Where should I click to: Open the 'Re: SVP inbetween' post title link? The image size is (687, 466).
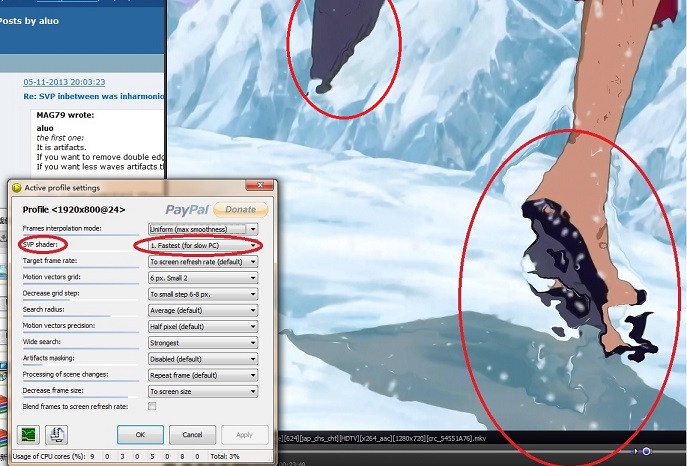pos(92,97)
